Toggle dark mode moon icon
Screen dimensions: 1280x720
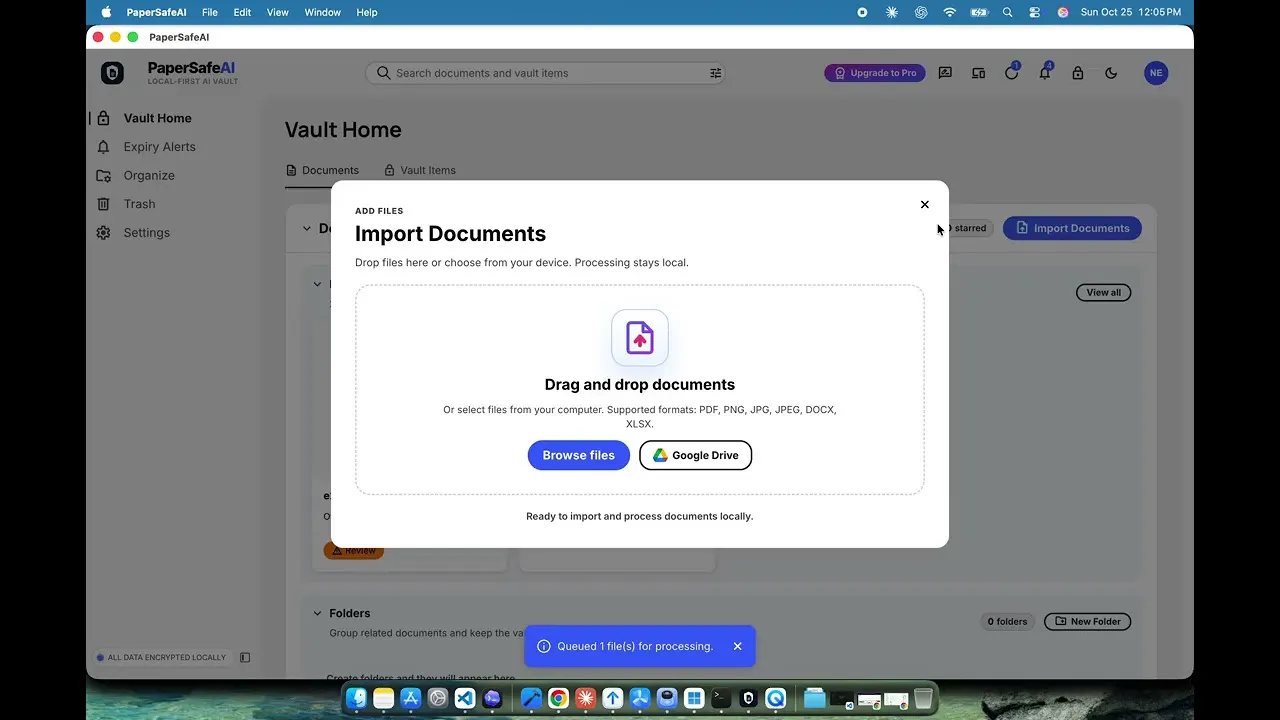coord(1111,73)
